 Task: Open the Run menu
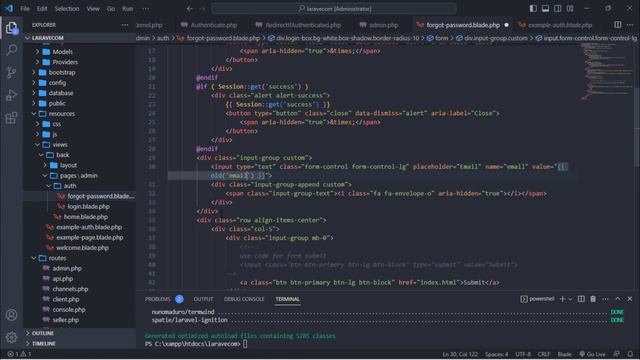(x=127, y=9)
